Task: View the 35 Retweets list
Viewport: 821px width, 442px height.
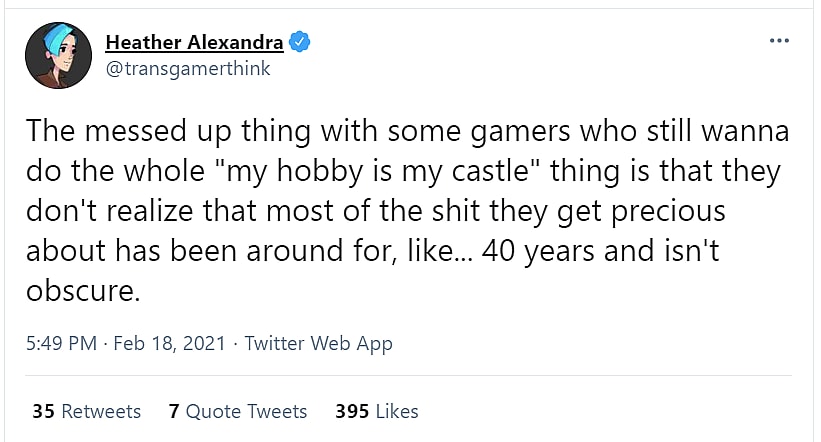Action: click(x=86, y=411)
